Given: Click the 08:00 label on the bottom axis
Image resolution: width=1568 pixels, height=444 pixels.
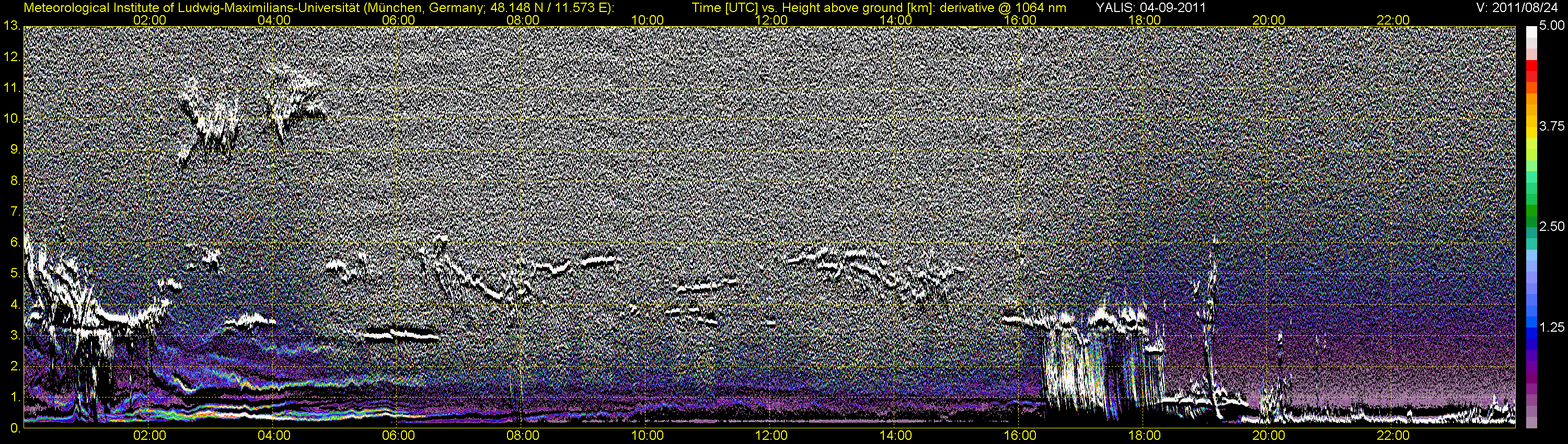Looking at the screenshot, I should [523, 436].
